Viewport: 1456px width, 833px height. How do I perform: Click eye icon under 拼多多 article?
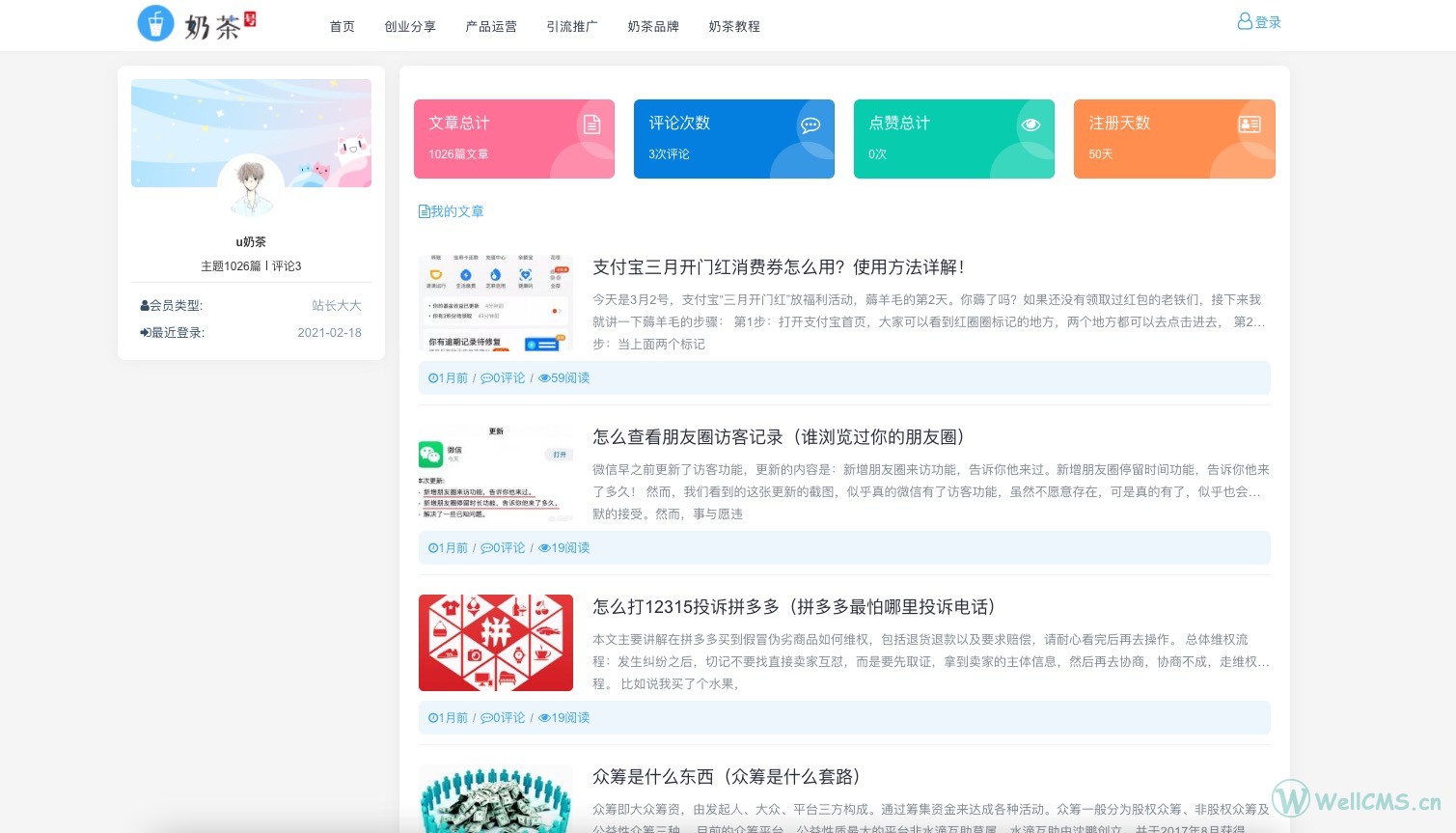point(544,718)
